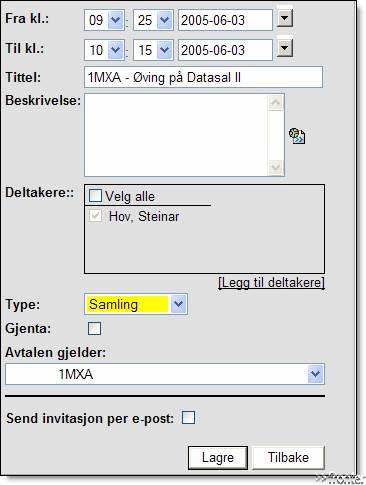366x485 pixels.
Task: Click the description box scroll down arrow
Action: click(x=276, y=167)
